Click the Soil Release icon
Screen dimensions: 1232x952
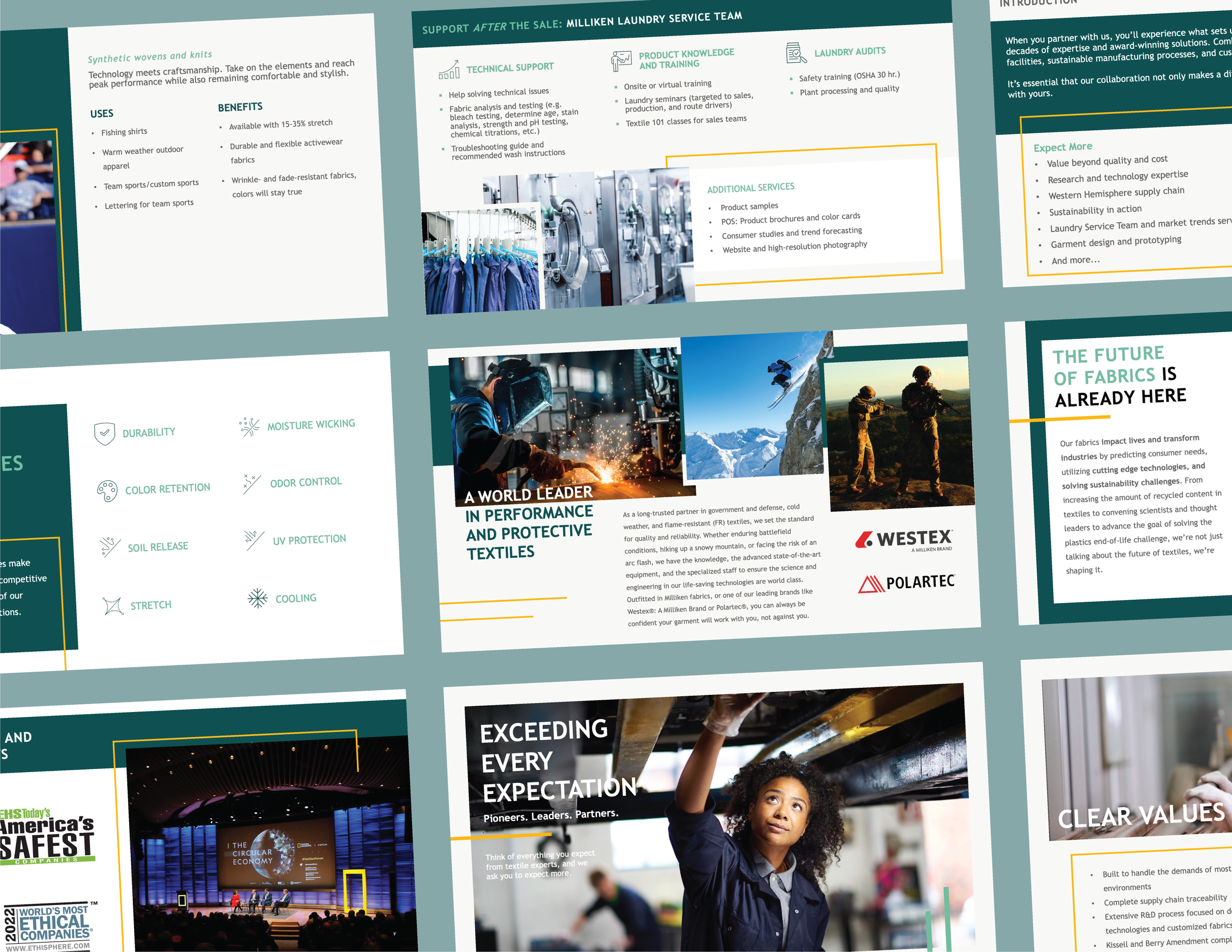pos(110,546)
